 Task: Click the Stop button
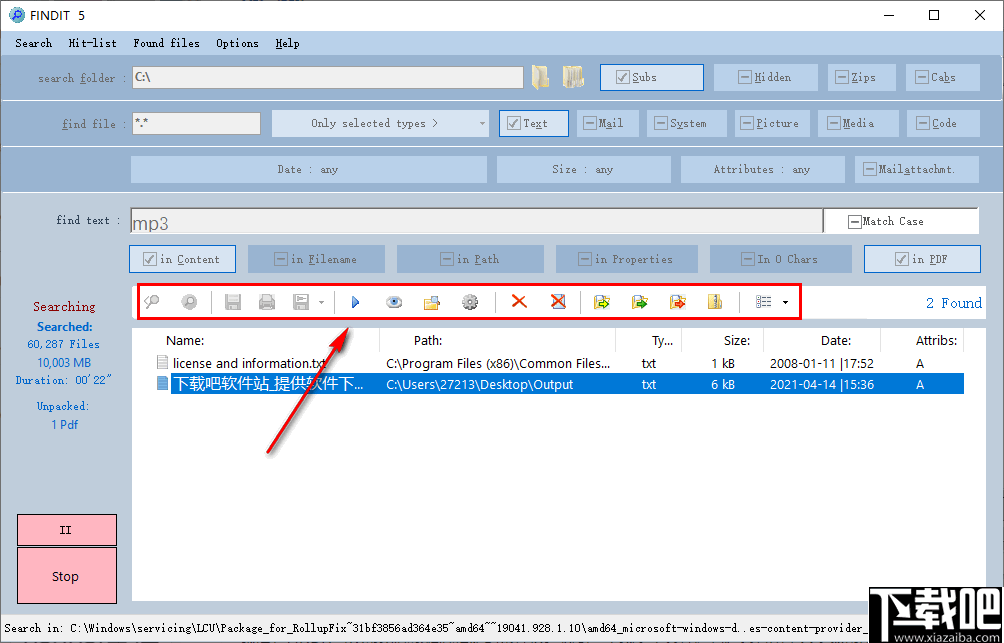coord(67,576)
